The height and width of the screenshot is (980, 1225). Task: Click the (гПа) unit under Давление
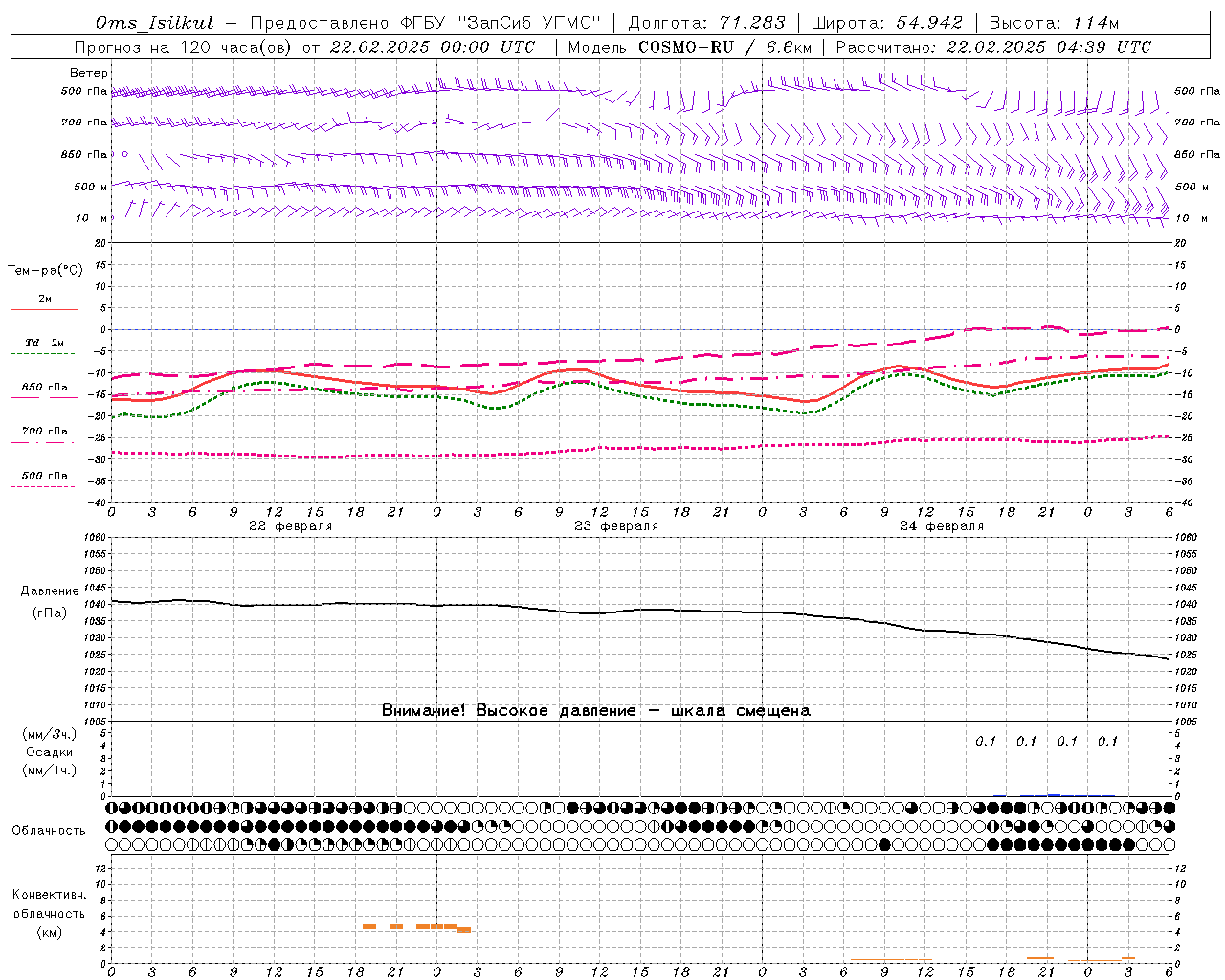pos(50,613)
